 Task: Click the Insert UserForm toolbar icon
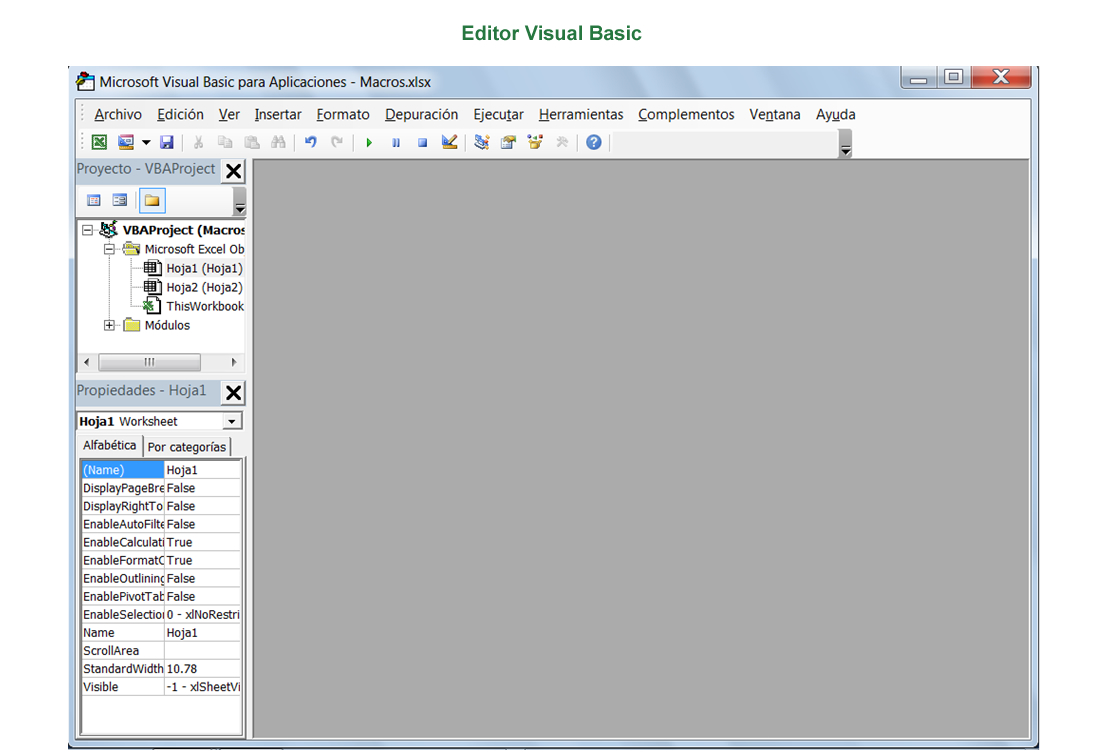126,142
